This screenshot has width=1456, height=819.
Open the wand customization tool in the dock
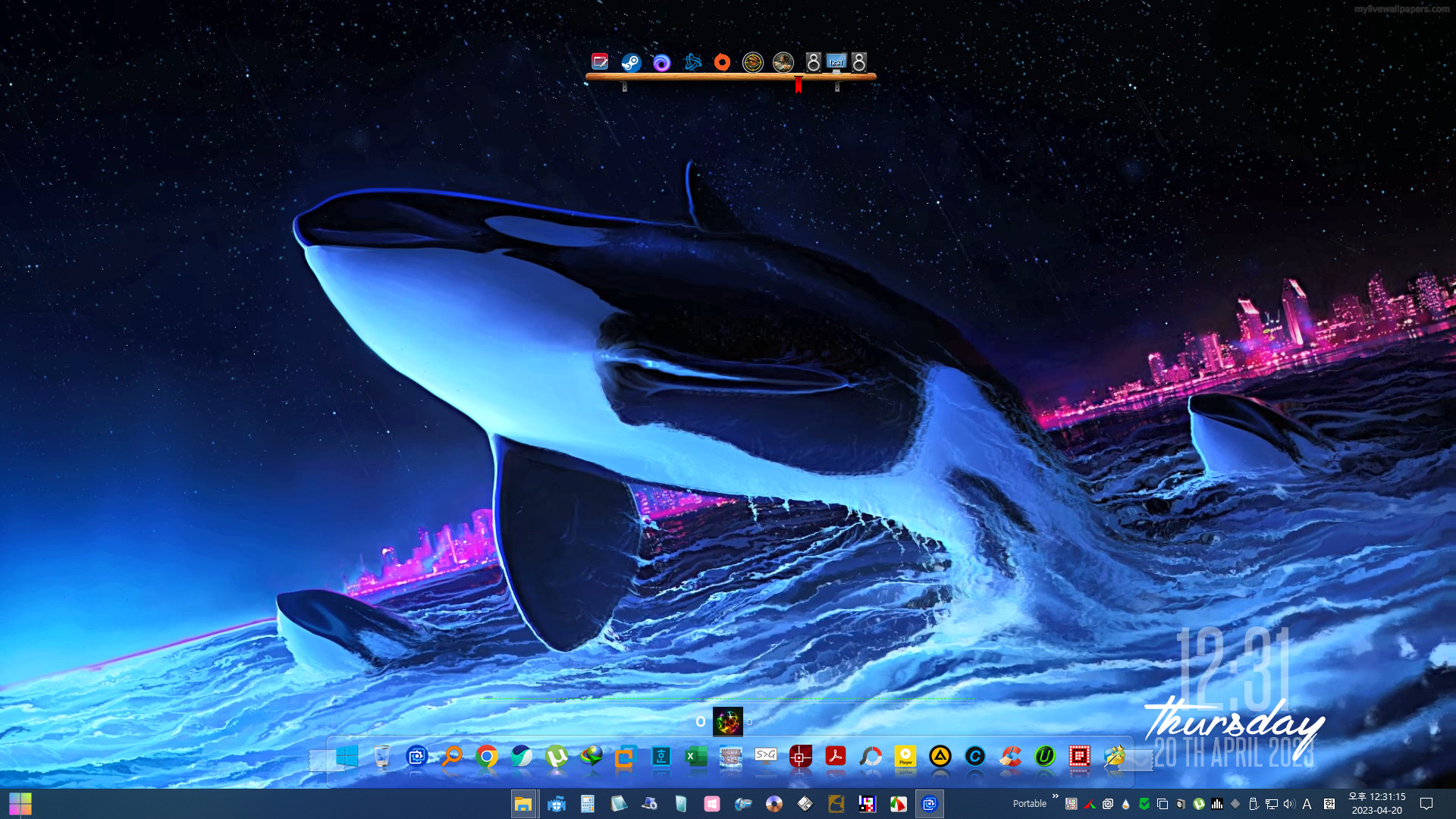click(x=1115, y=756)
